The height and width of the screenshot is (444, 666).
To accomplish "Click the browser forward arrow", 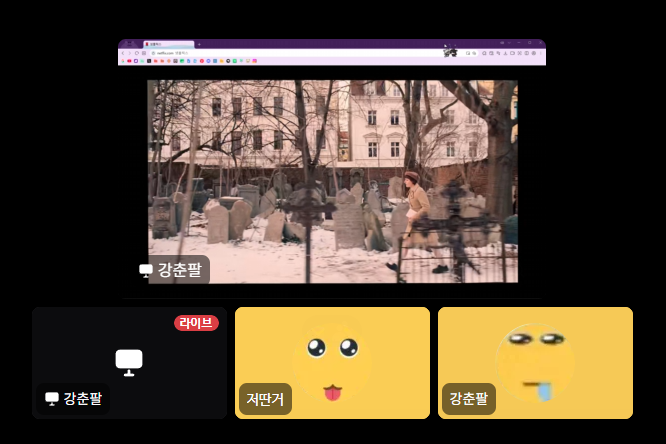I will coord(130,53).
